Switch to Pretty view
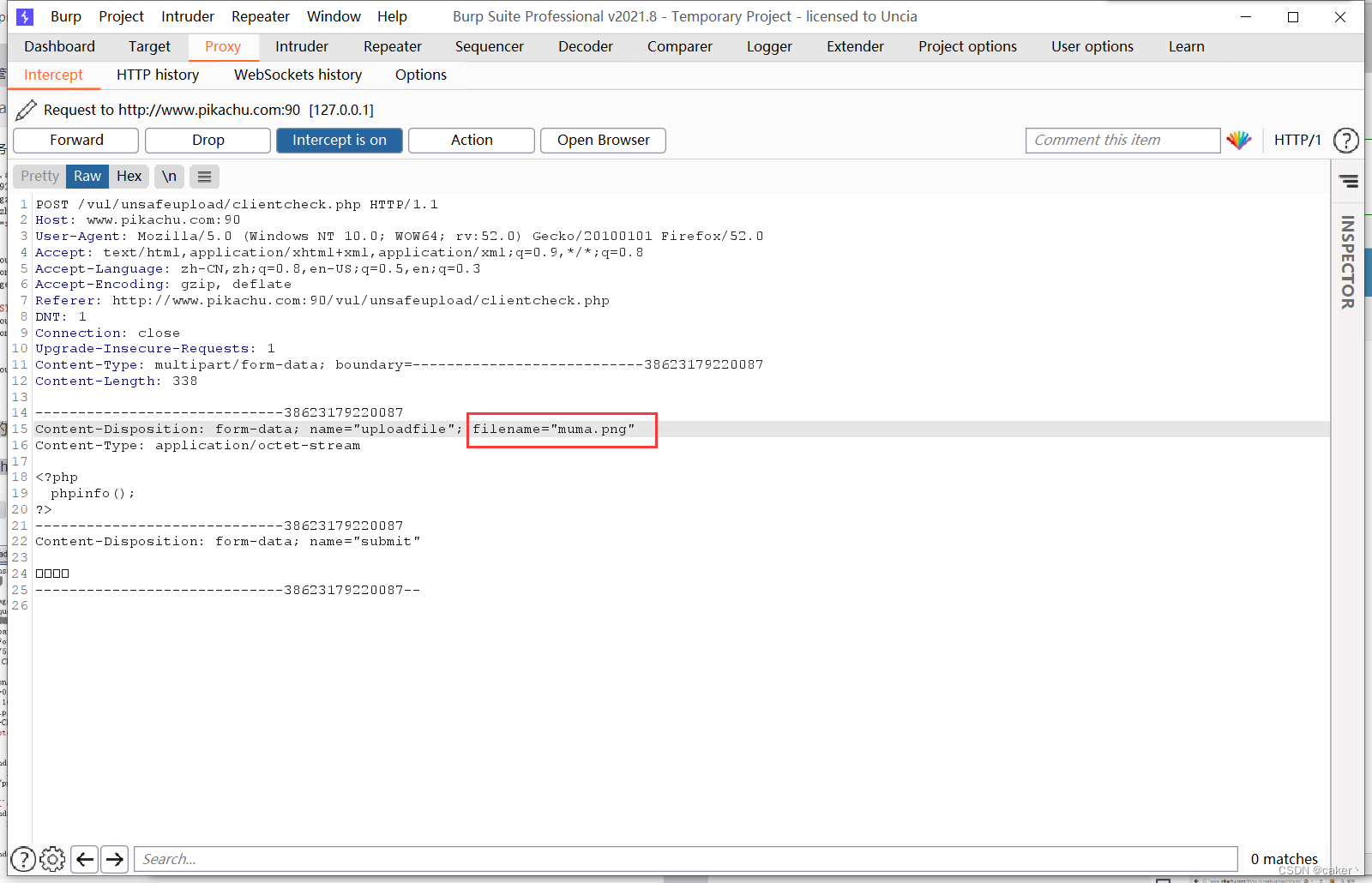 [x=40, y=177]
